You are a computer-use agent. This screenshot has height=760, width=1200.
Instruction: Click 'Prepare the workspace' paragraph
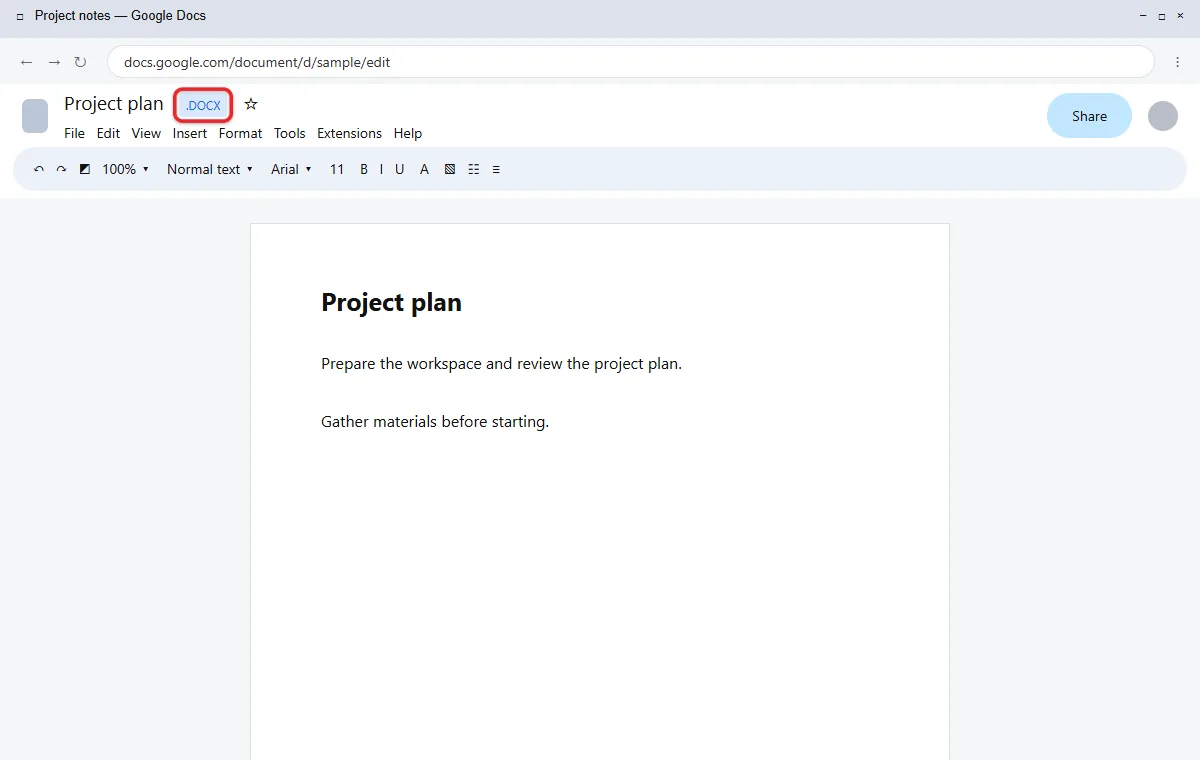[501, 364]
